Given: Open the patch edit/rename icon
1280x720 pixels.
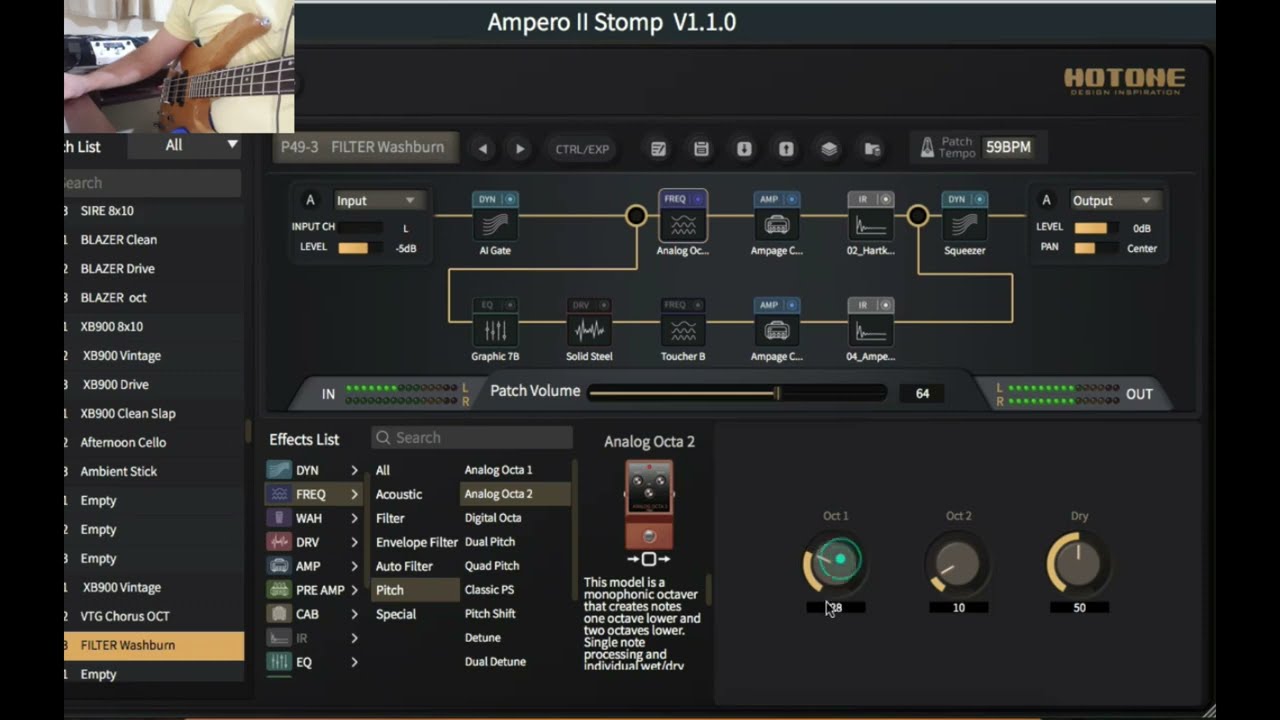Looking at the screenshot, I should pos(658,149).
